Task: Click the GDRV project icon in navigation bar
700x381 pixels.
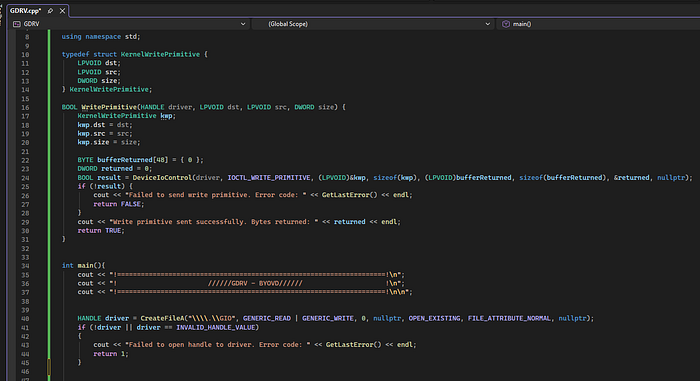Action: click(x=17, y=24)
